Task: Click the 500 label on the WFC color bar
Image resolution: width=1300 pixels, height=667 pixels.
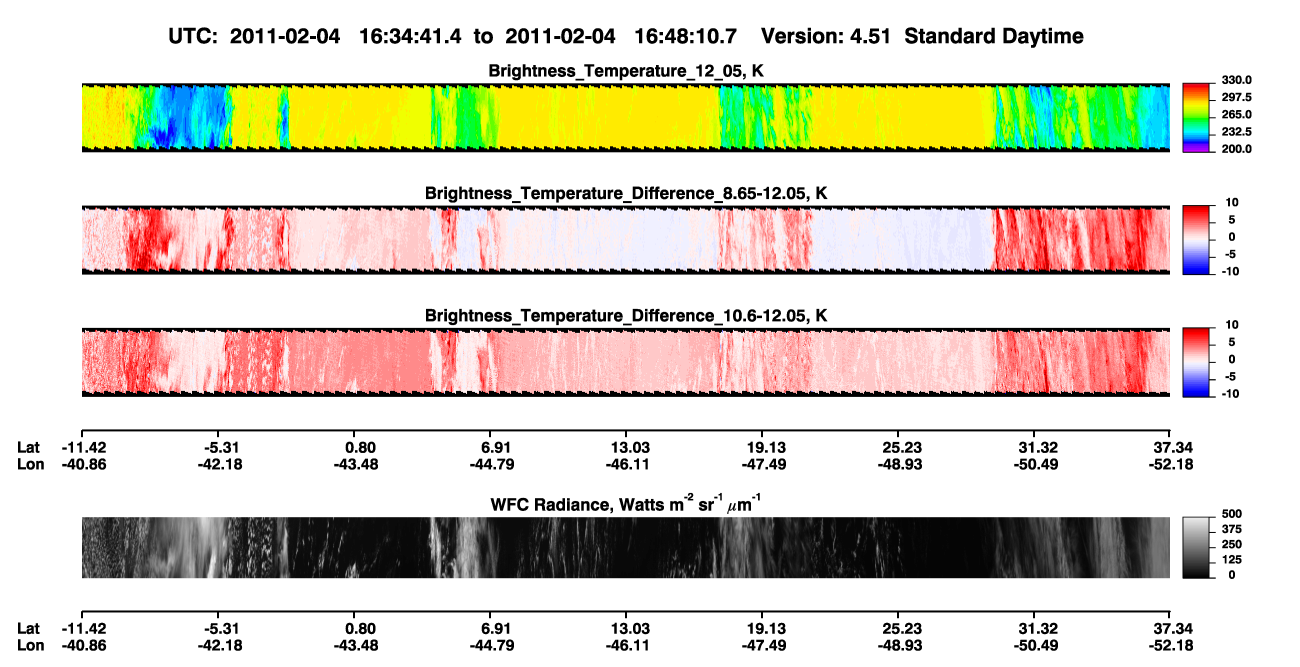Action: point(1230,514)
